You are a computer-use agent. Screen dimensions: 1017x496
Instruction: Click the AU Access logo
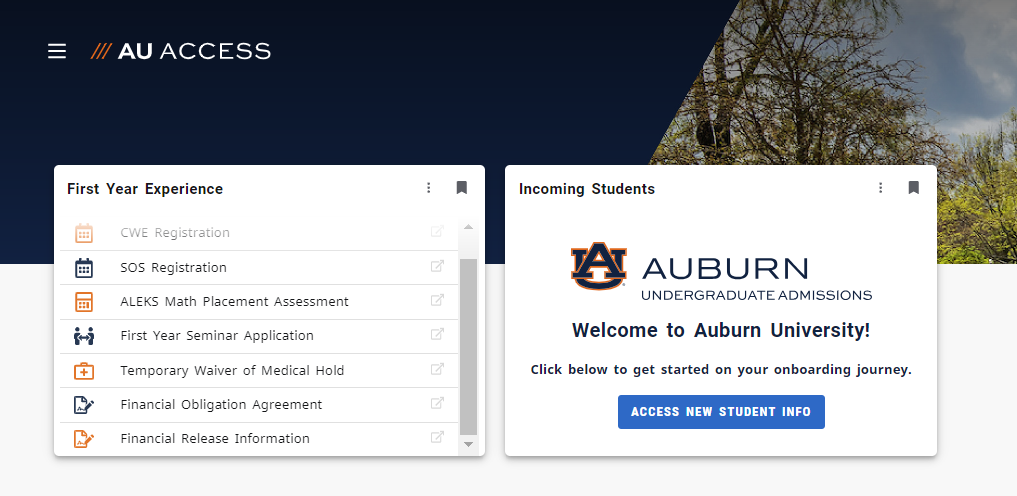pos(181,51)
